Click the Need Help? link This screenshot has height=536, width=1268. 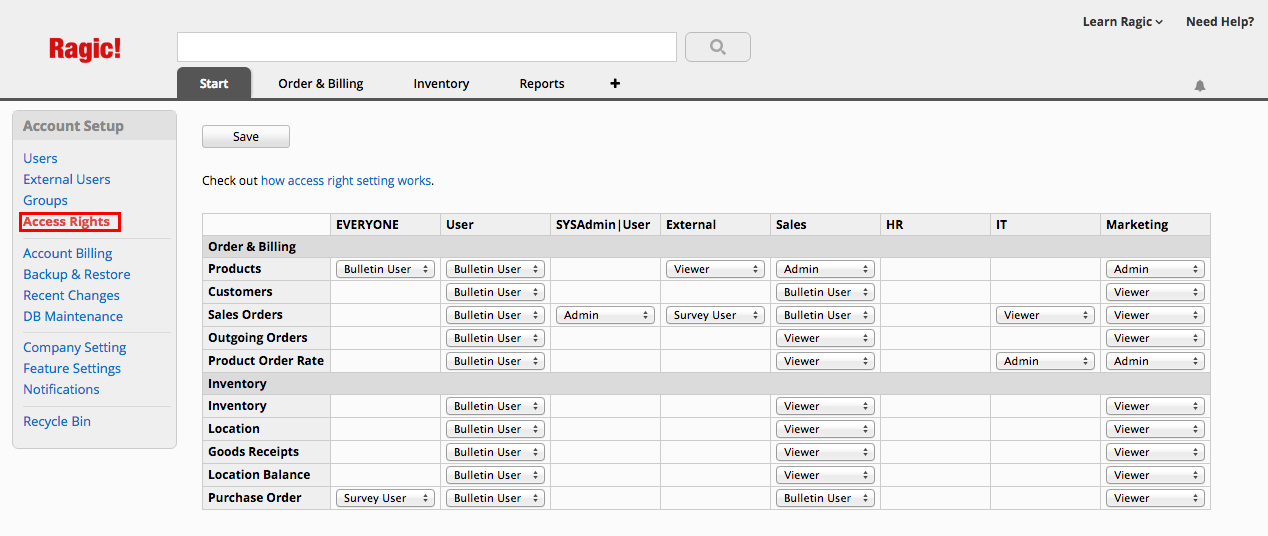click(1219, 22)
